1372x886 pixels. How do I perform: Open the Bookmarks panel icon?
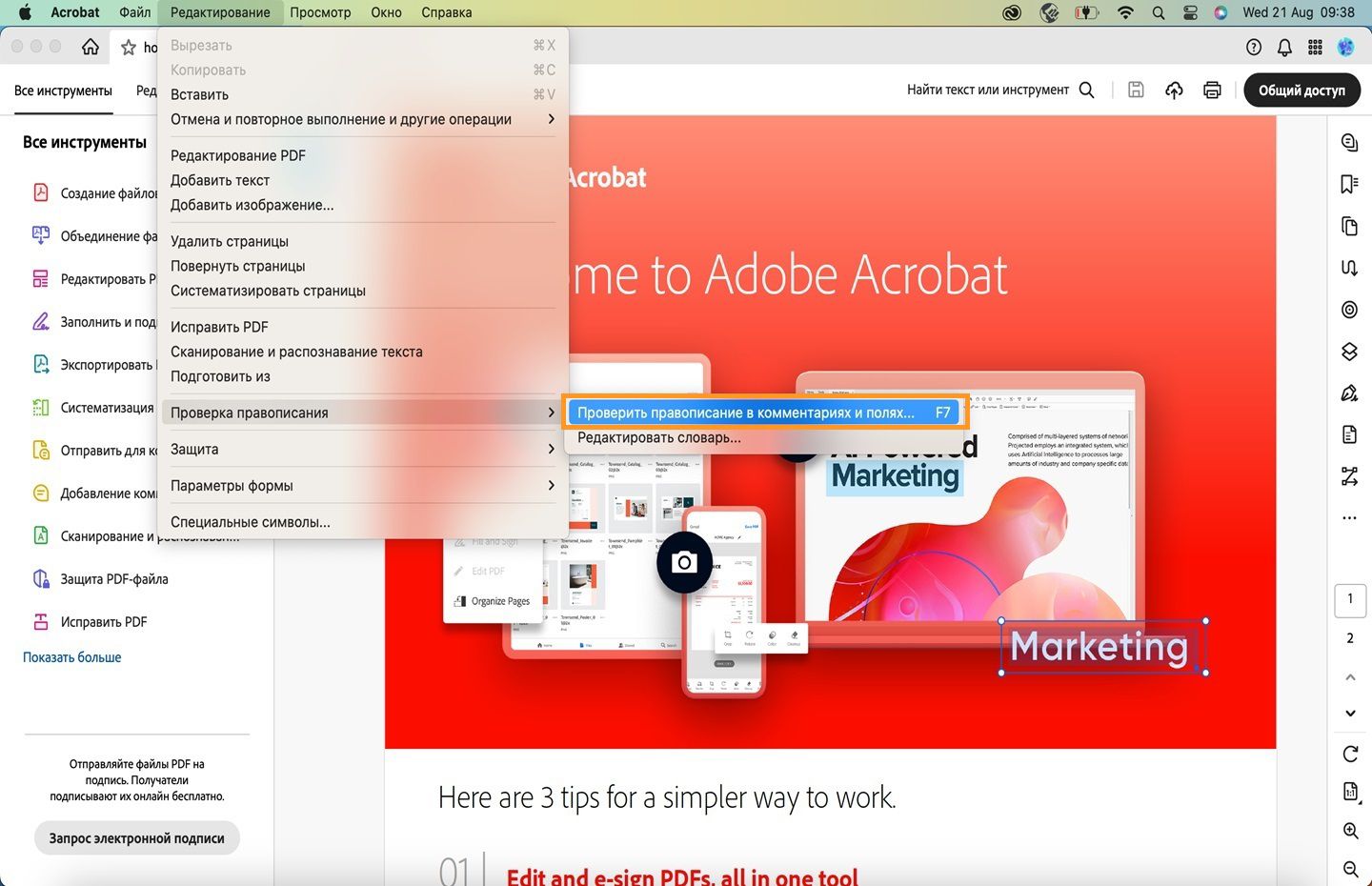(x=1349, y=184)
